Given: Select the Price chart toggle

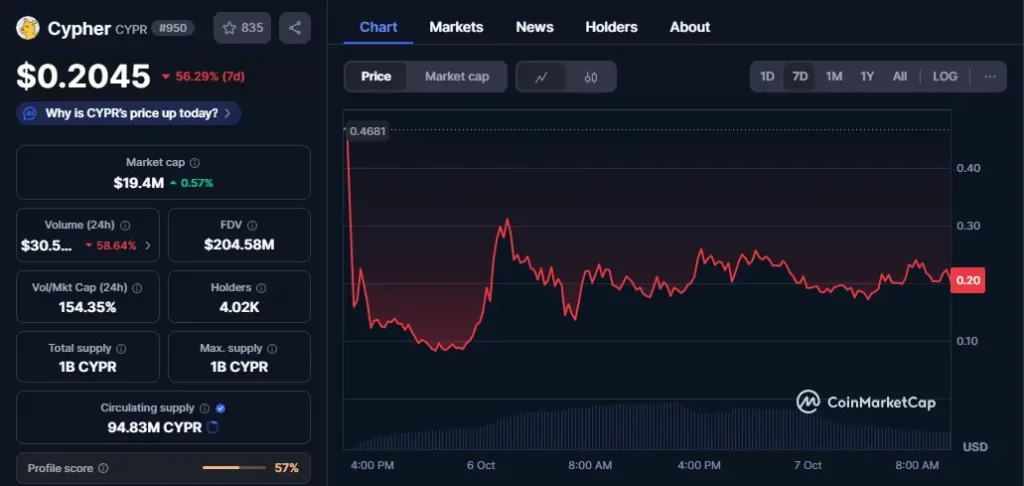Looking at the screenshot, I should coord(376,76).
